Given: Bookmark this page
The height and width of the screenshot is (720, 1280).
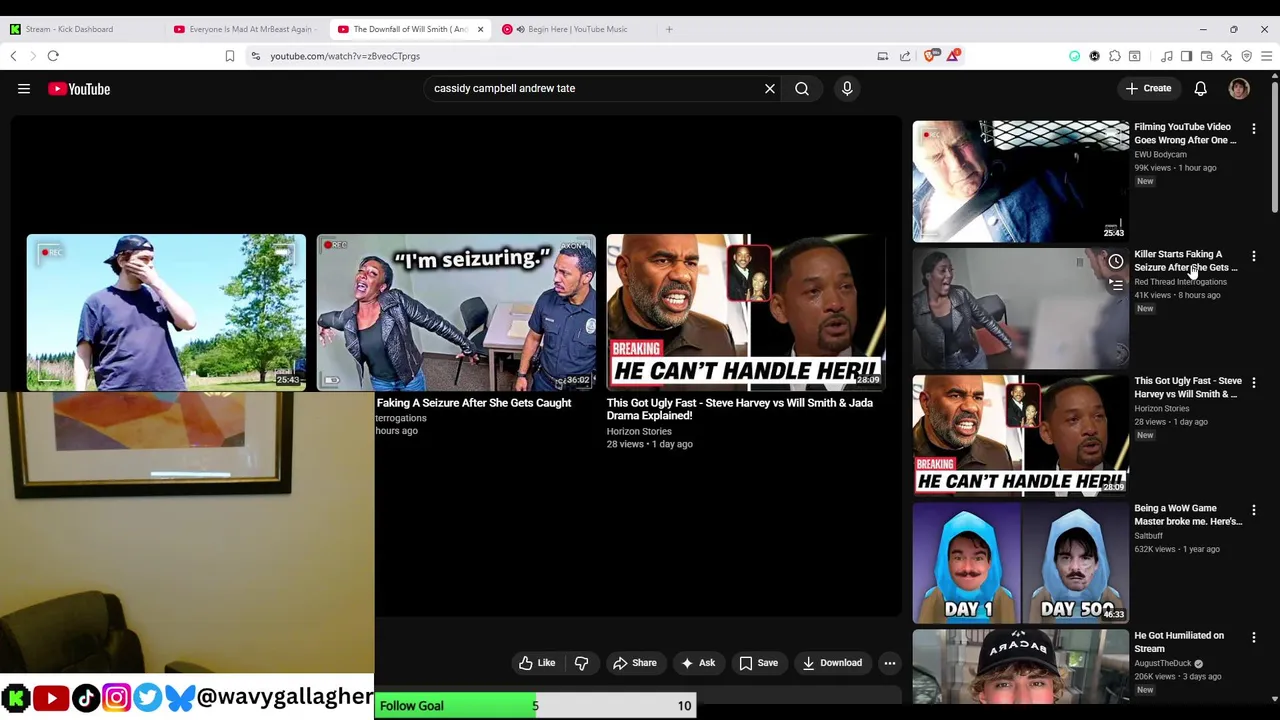Looking at the screenshot, I should [x=229, y=56].
